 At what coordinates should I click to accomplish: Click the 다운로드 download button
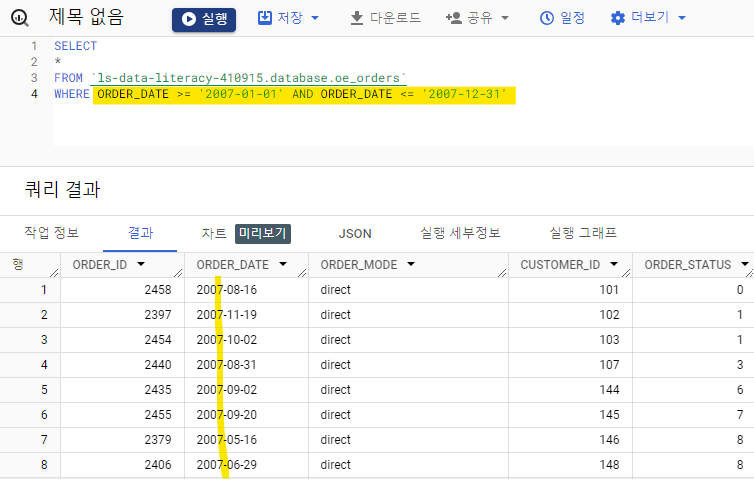pyautogui.click(x=385, y=18)
